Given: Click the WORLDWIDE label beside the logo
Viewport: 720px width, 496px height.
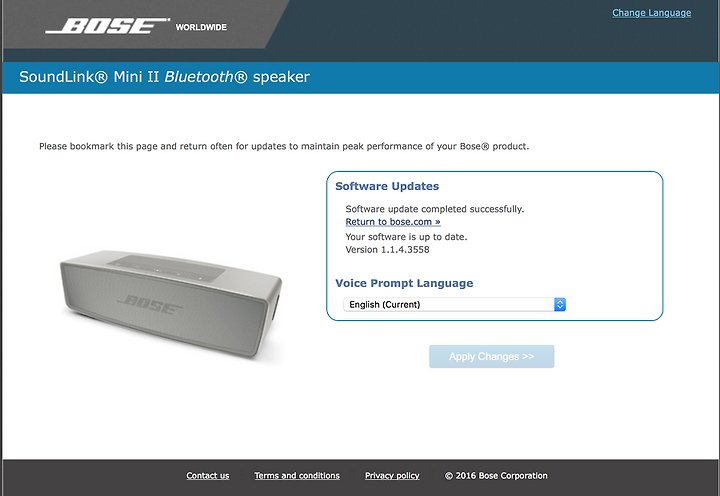Looking at the screenshot, I should tap(201, 27).
